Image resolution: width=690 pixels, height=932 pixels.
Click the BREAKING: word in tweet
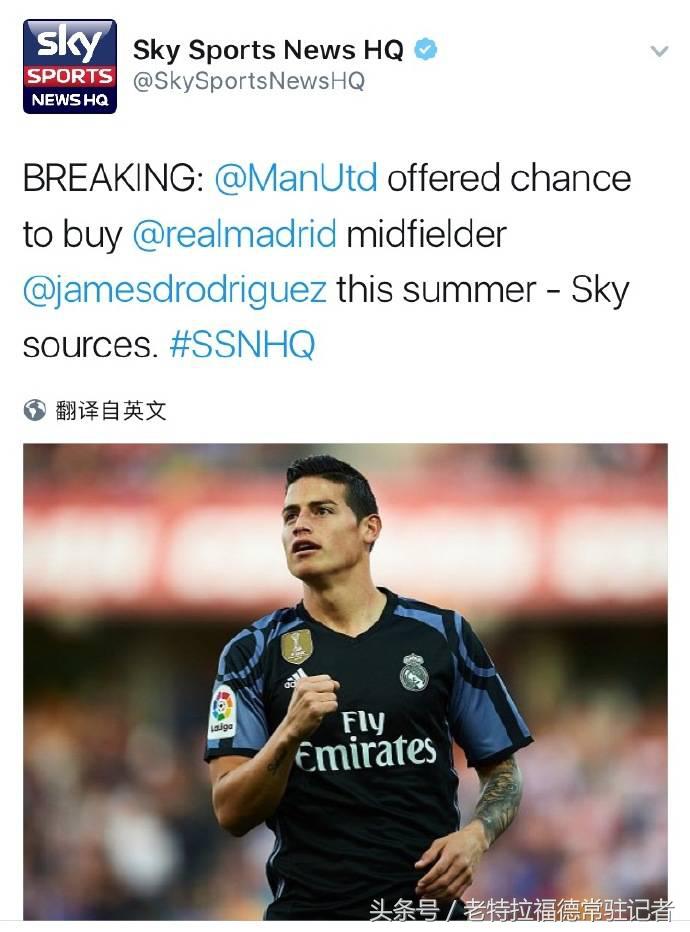(x=114, y=178)
